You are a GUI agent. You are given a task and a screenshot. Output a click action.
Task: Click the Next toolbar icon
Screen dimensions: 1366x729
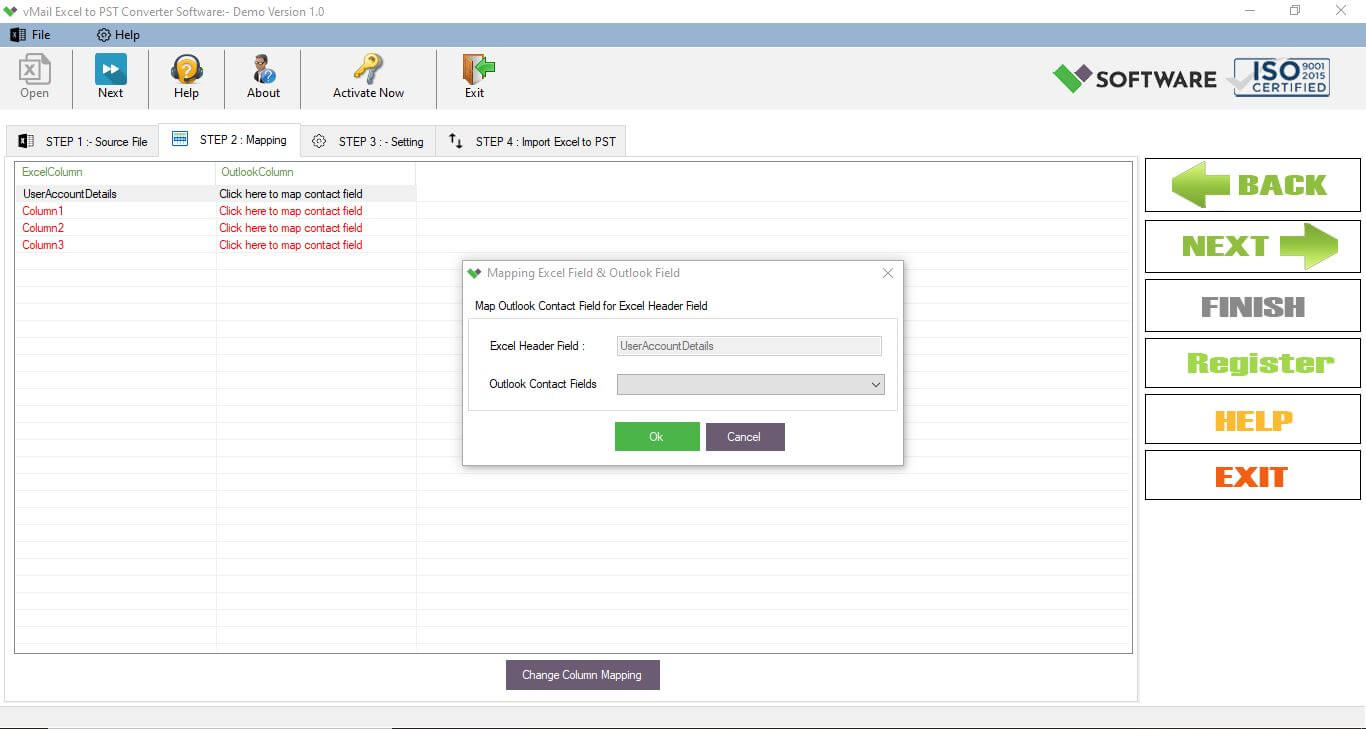[x=110, y=77]
